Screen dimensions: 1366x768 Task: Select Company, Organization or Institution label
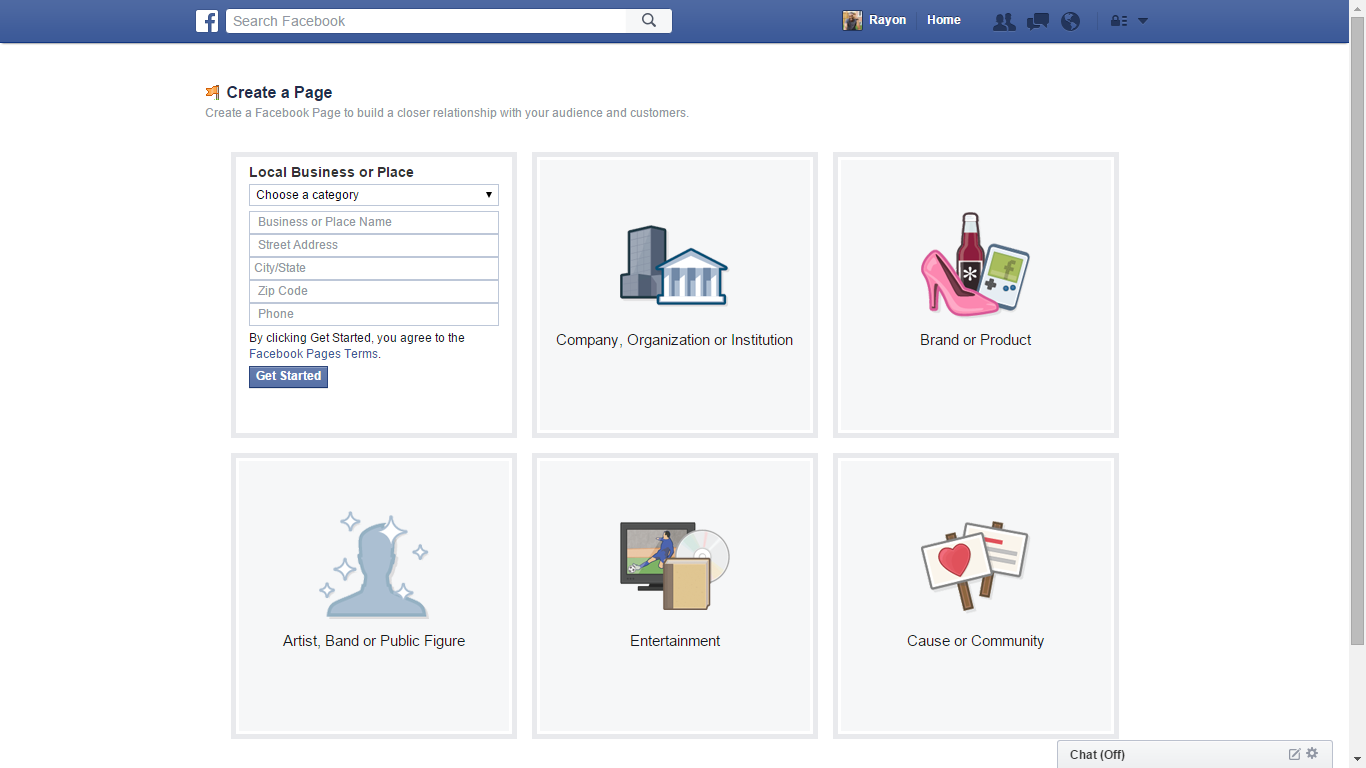click(x=674, y=340)
